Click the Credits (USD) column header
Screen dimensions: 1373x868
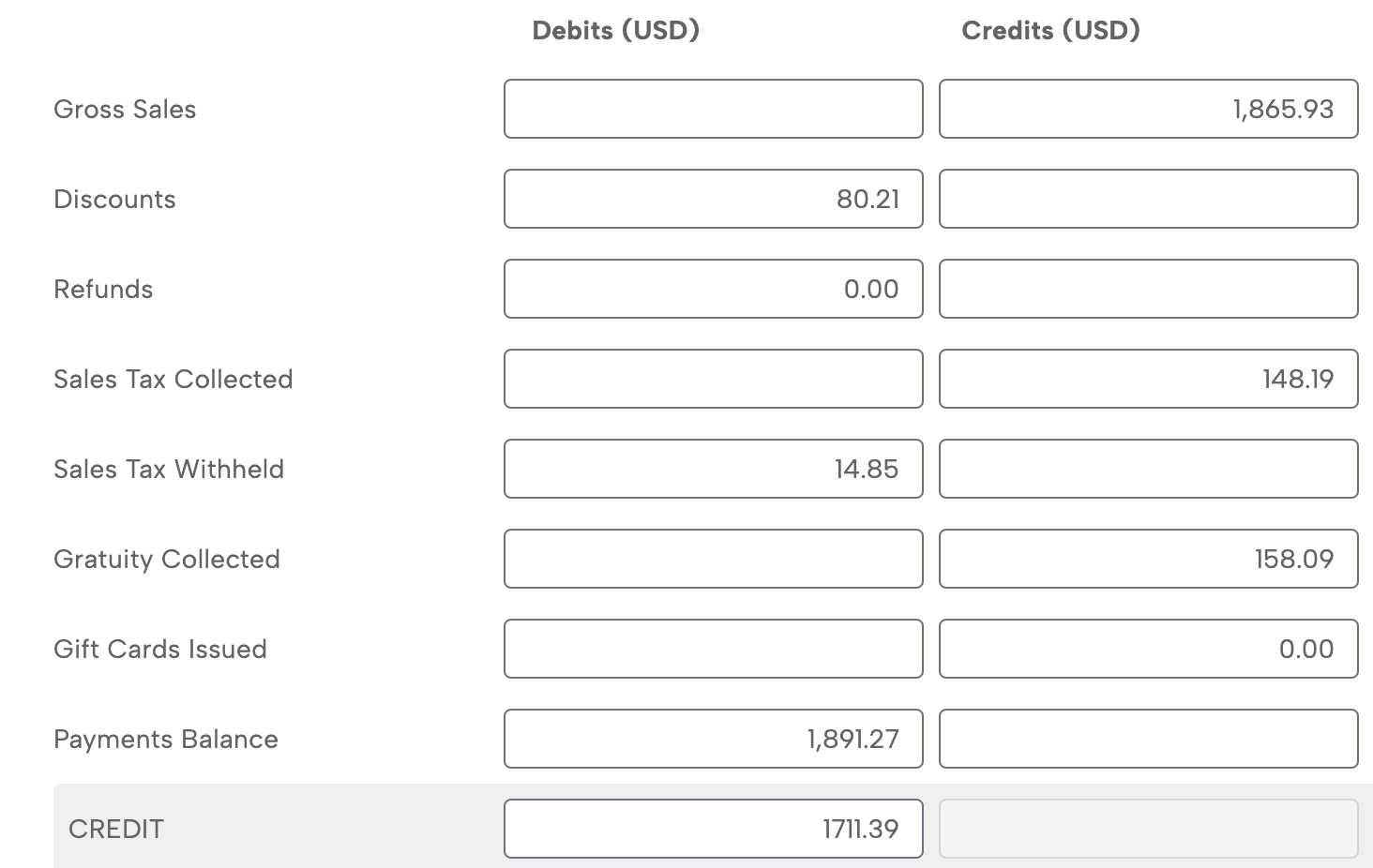[1050, 31]
